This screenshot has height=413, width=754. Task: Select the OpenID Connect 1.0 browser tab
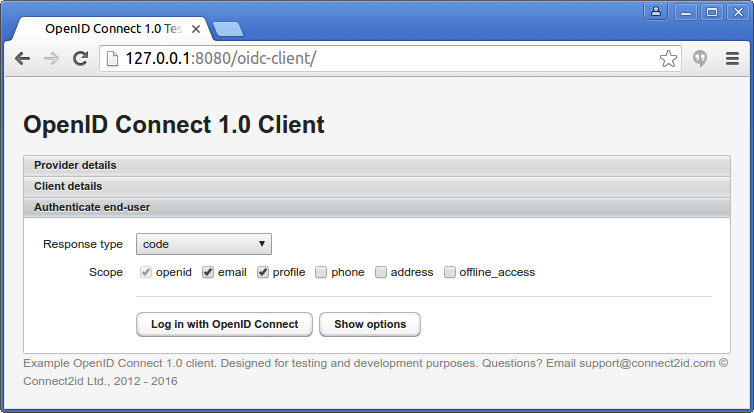tap(110, 29)
